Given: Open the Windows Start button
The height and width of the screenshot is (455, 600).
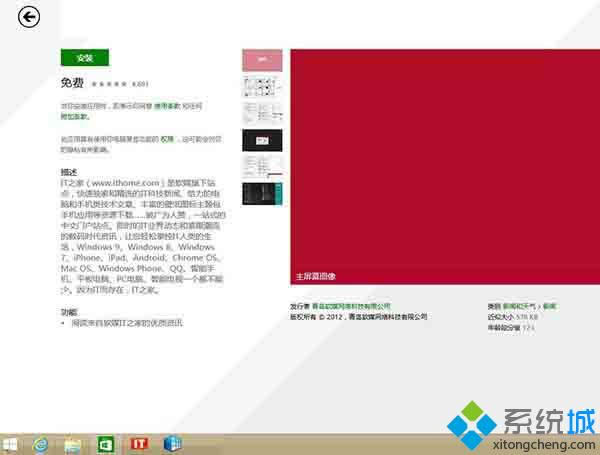Looking at the screenshot, I should click(x=10, y=445).
